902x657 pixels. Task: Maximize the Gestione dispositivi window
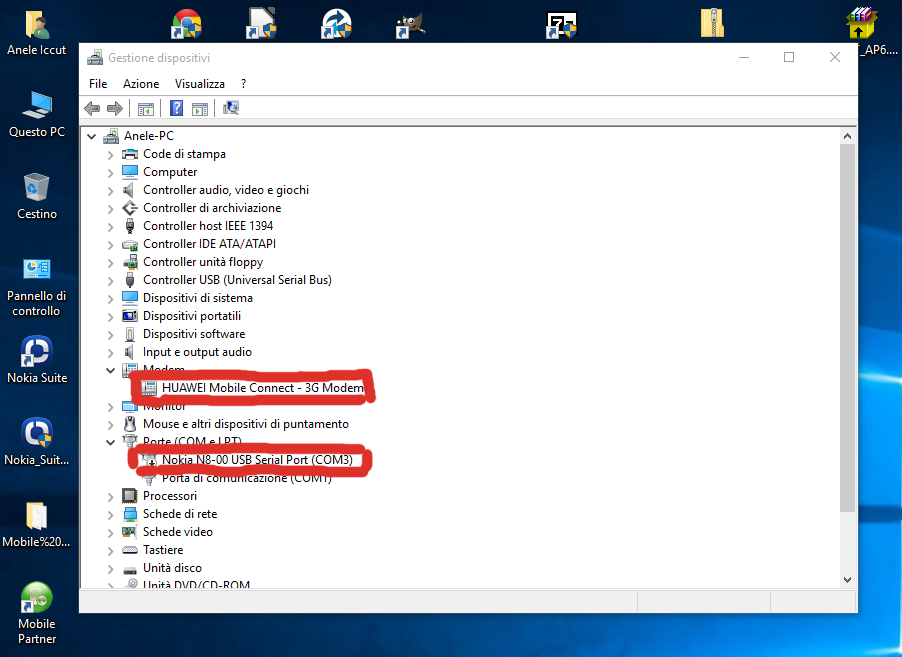coord(789,57)
